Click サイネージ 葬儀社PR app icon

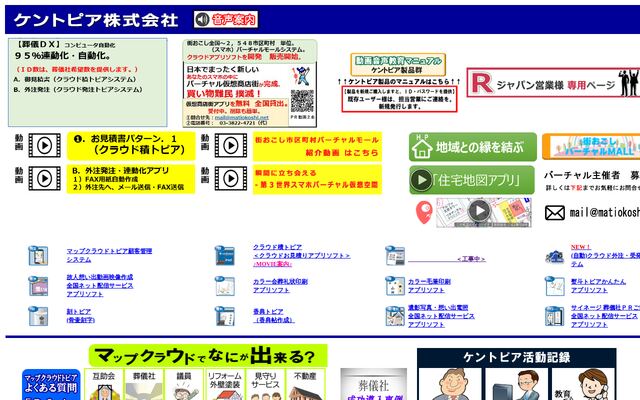click(x=555, y=316)
